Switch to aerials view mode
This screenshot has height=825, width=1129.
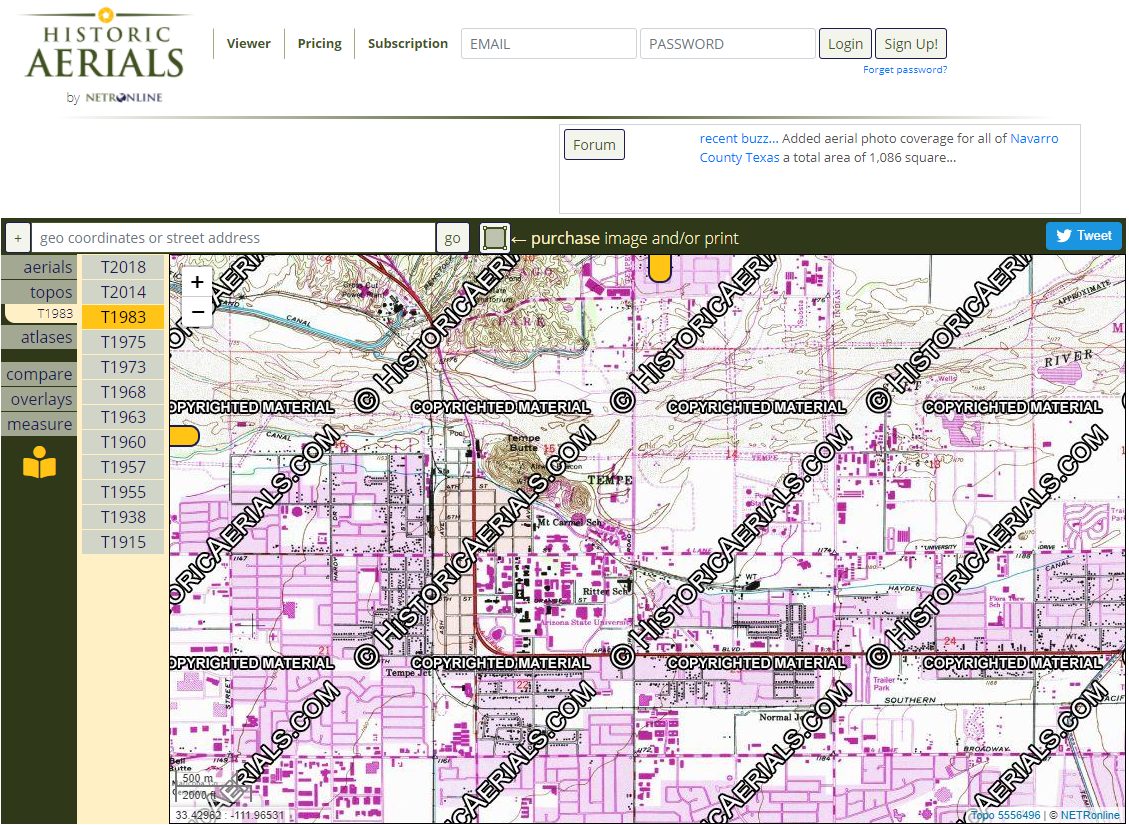coord(45,267)
